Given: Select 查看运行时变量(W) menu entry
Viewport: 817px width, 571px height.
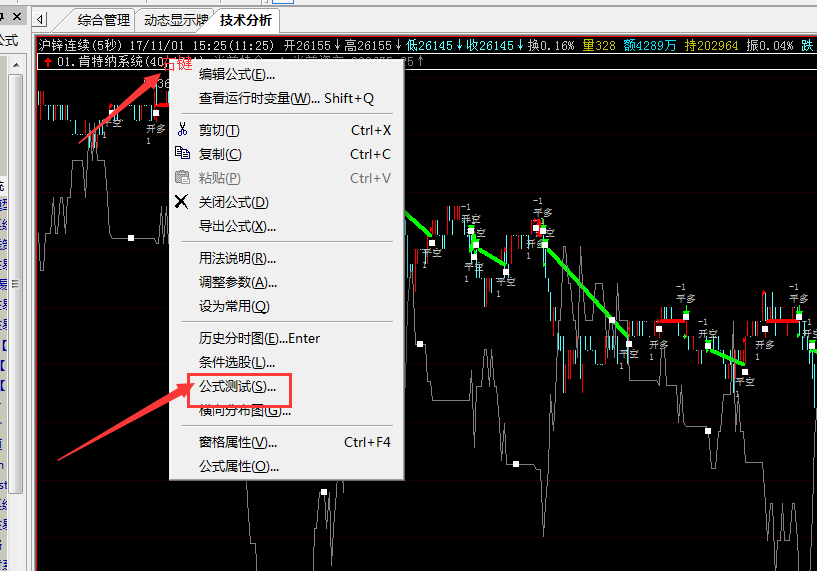Looking at the screenshot, I should click(287, 98).
